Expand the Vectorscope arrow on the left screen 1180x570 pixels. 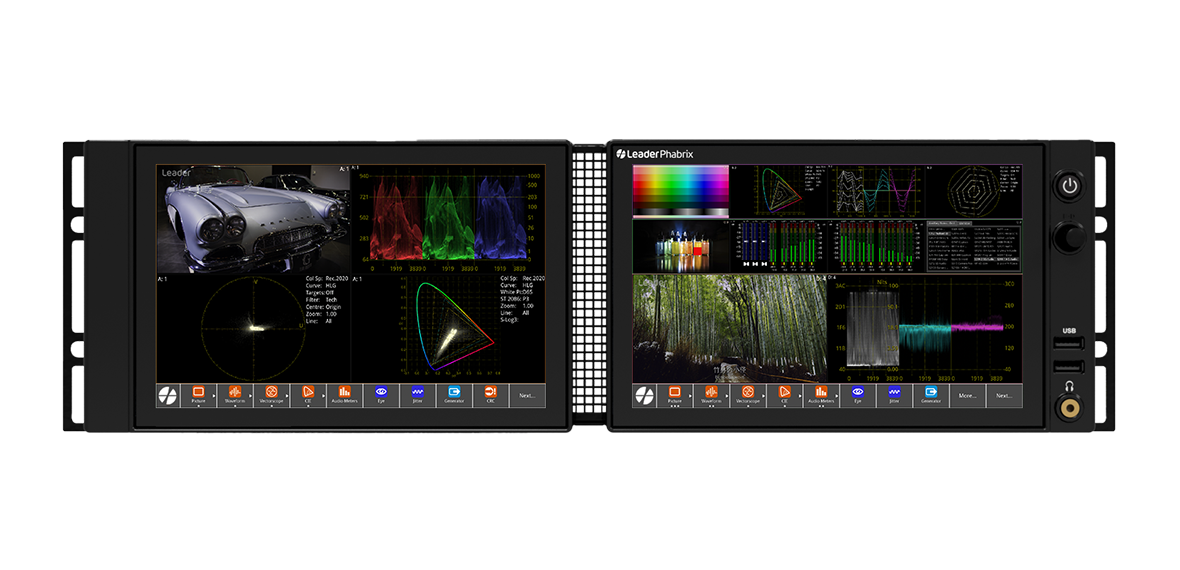coord(287,395)
